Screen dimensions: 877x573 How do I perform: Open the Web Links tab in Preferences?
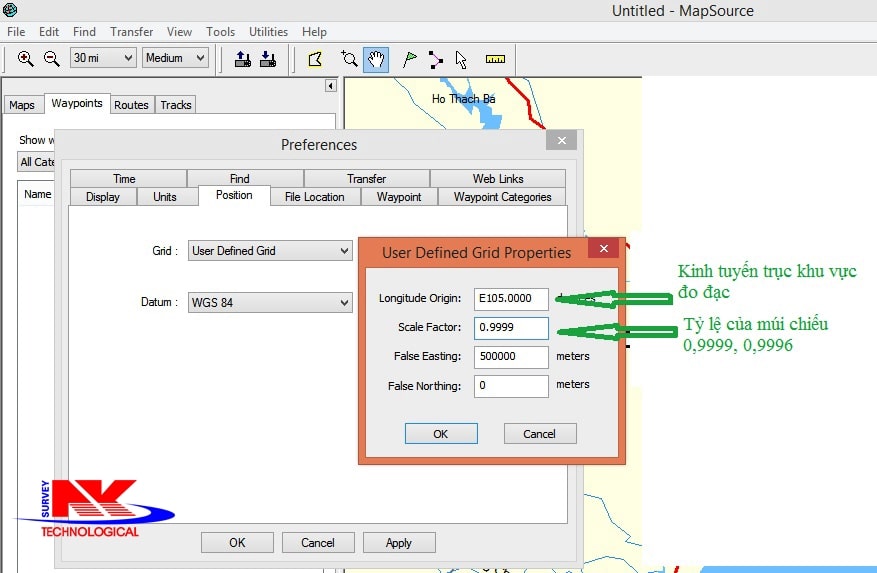(498, 179)
